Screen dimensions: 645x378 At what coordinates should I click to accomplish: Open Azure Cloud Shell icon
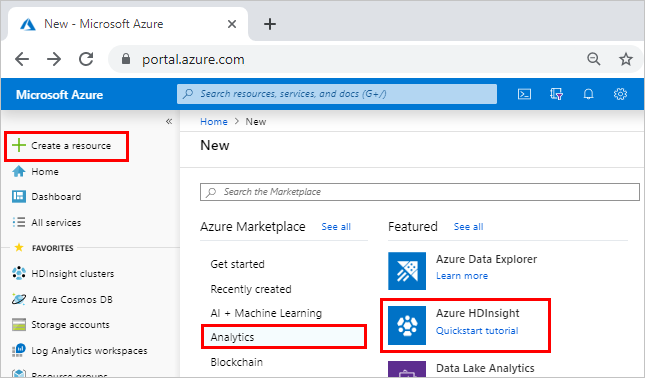524,94
